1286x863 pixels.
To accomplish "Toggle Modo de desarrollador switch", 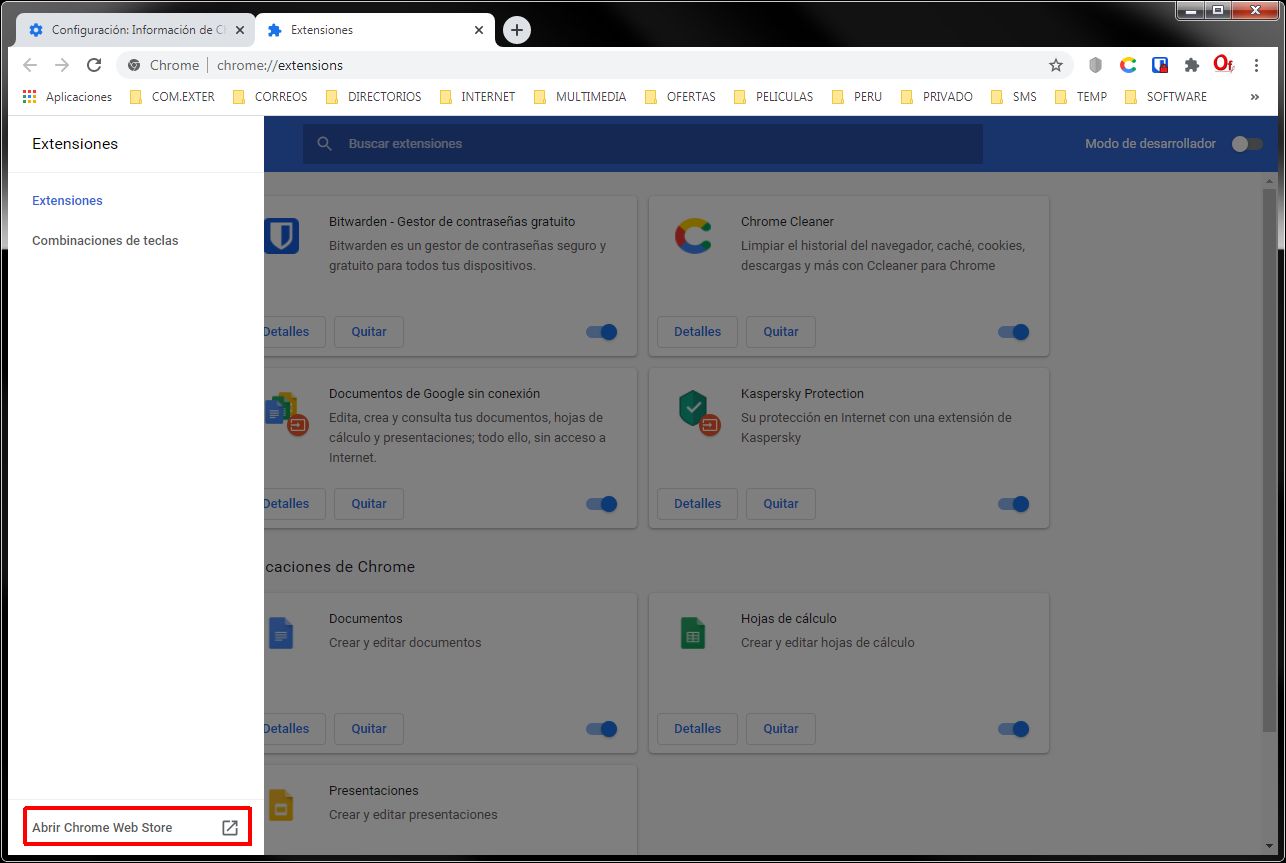I will [1247, 144].
